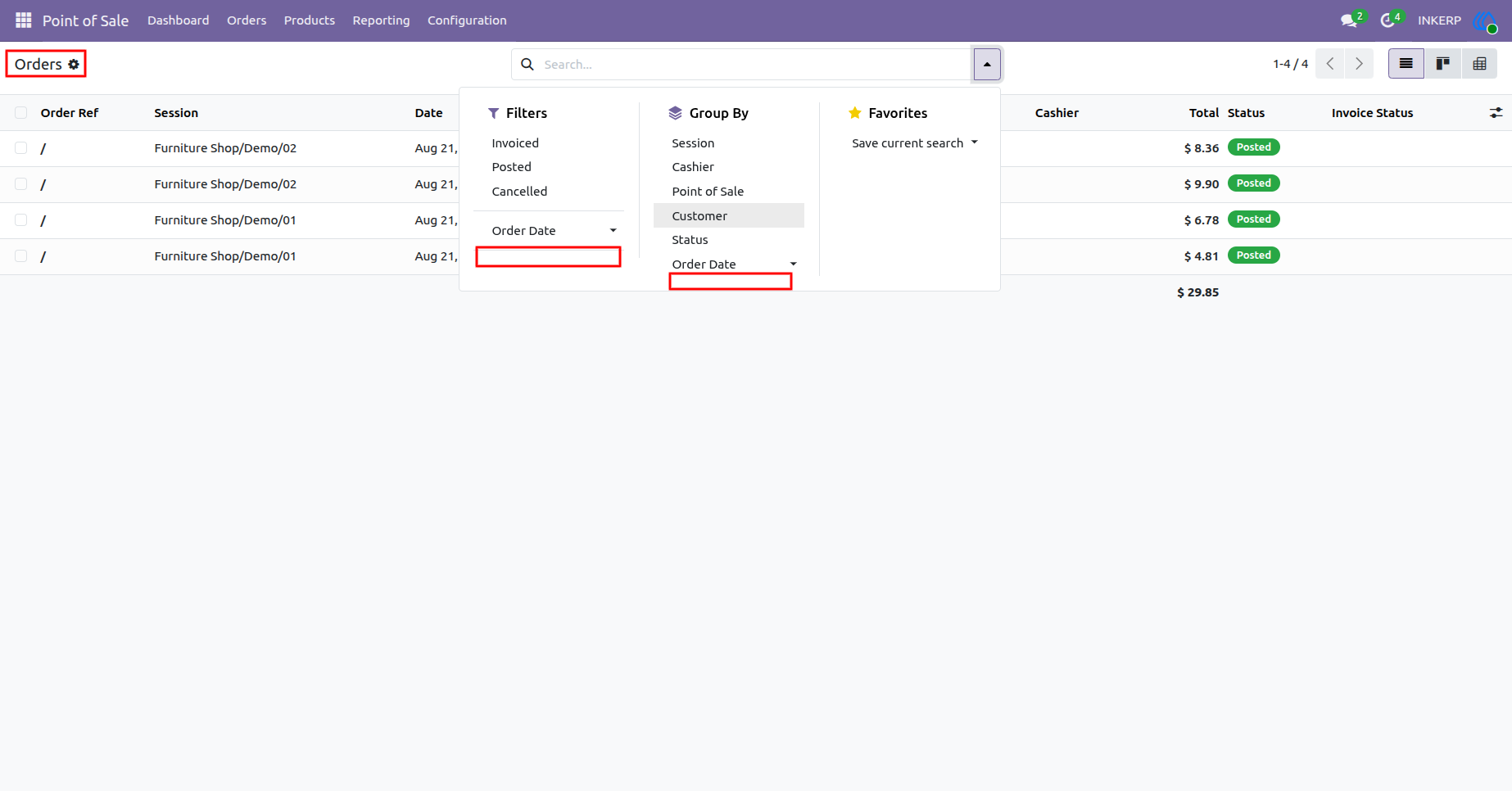This screenshot has width=1512, height=791.
Task: Open the apps grid menu icon
Action: pyautogui.click(x=23, y=20)
